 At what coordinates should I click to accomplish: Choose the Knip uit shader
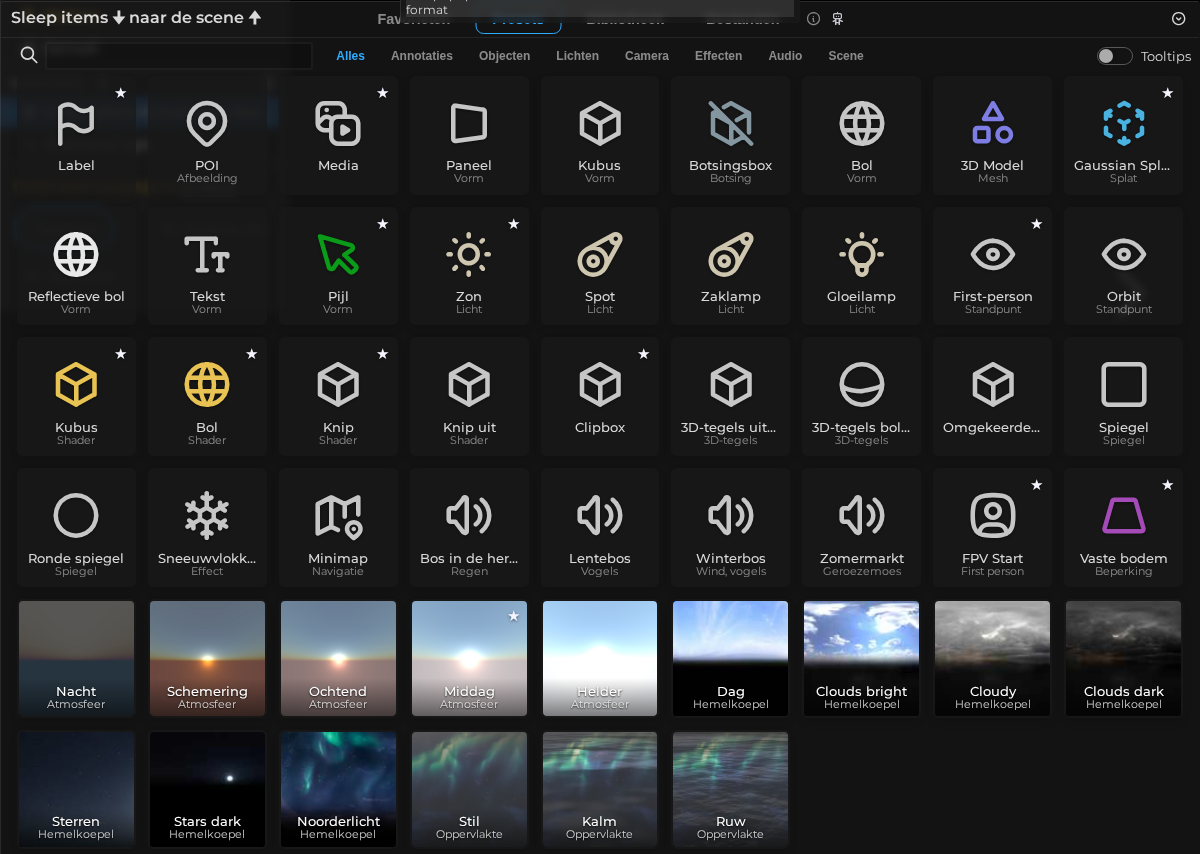469,396
